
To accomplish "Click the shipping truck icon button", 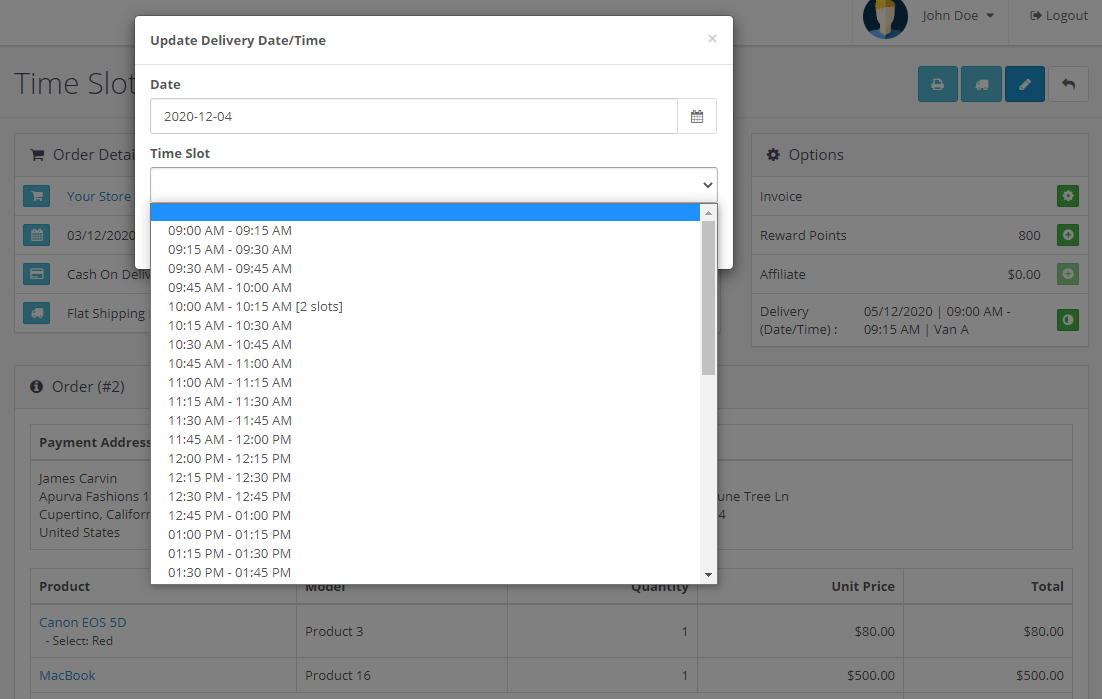I will click(x=981, y=84).
